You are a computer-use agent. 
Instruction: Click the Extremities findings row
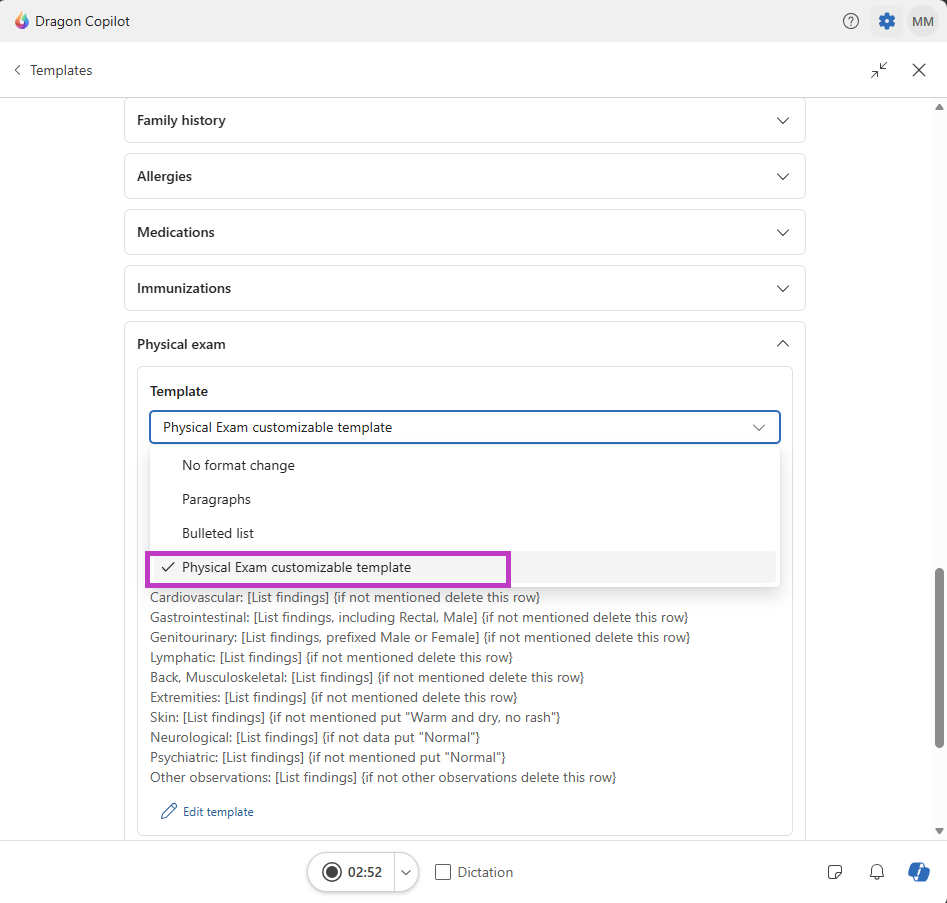pos(333,697)
